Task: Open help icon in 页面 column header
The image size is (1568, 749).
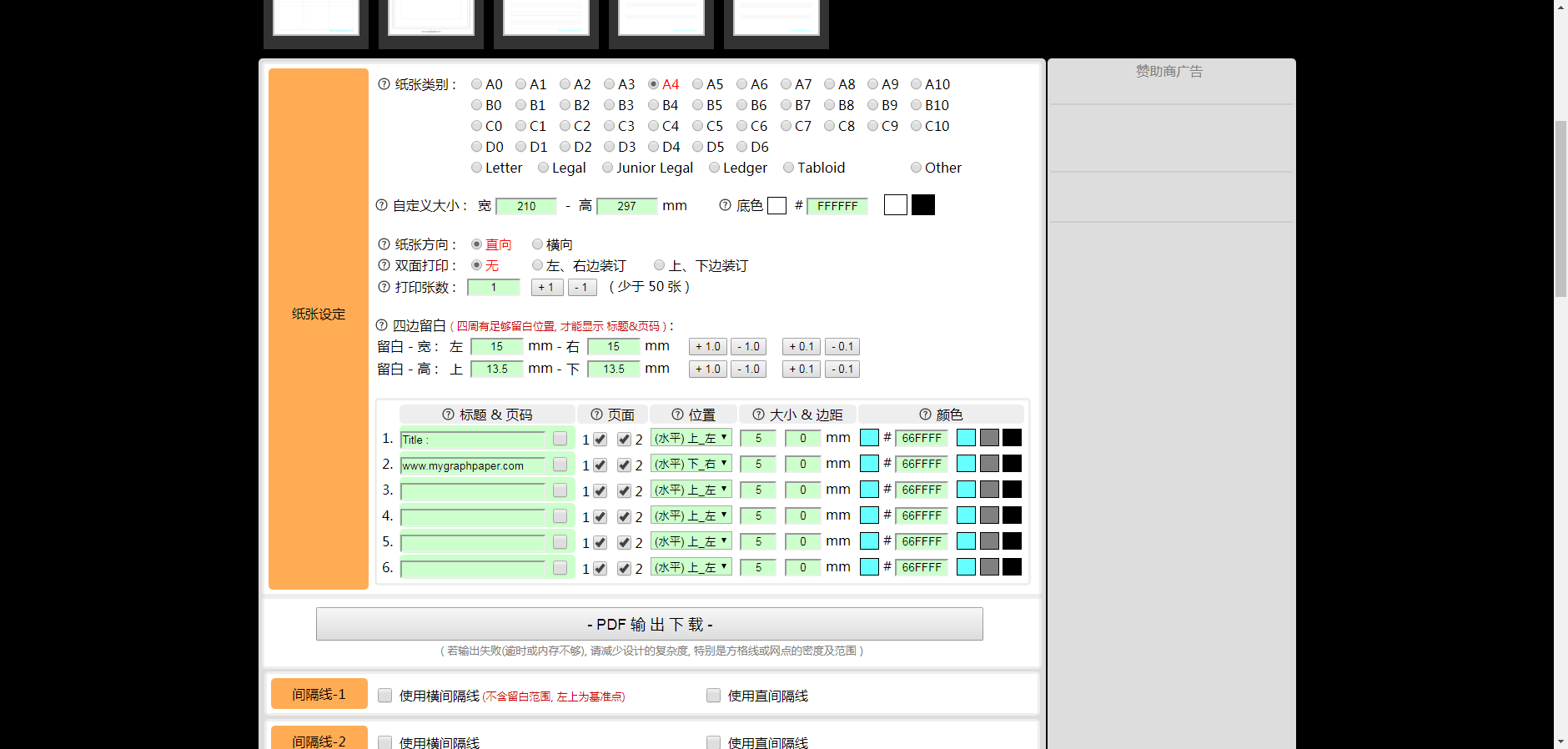Action: (x=596, y=415)
